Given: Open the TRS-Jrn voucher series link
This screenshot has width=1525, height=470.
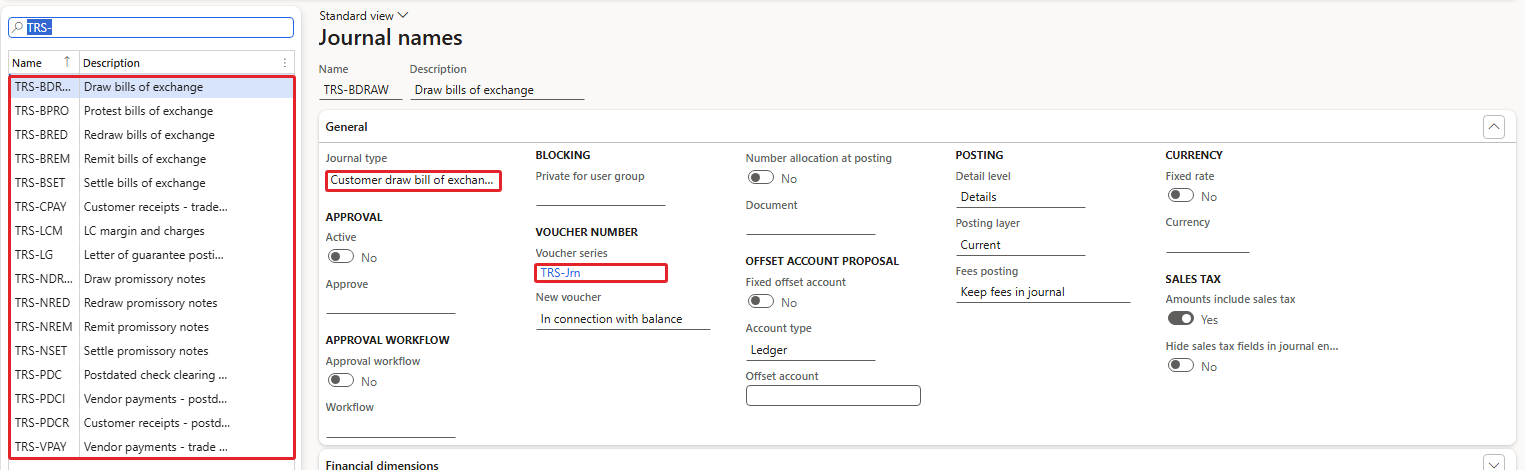Looking at the screenshot, I should (559, 272).
